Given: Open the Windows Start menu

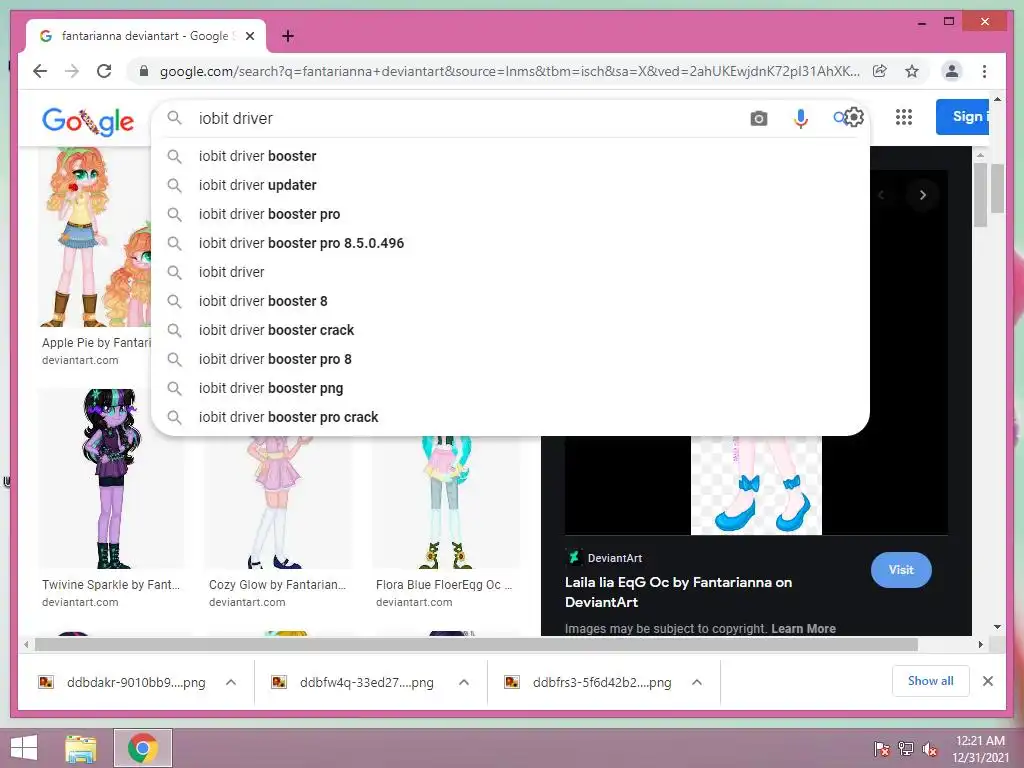Looking at the screenshot, I should coord(24,748).
